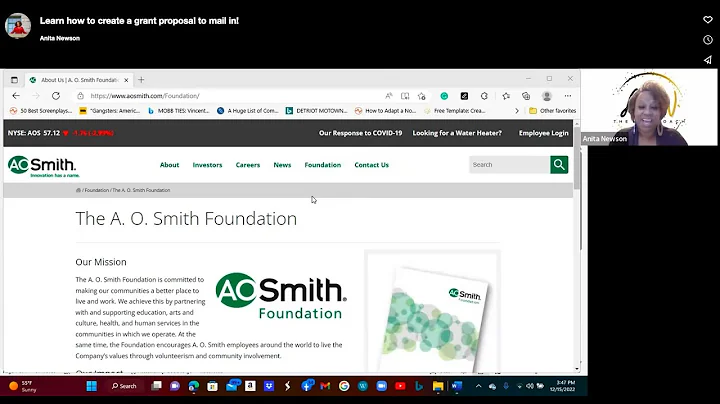Click the NYSE: AOS stock ticker
Image resolution: width=720 pixels, height=404 pixels.
click(61, 133)
